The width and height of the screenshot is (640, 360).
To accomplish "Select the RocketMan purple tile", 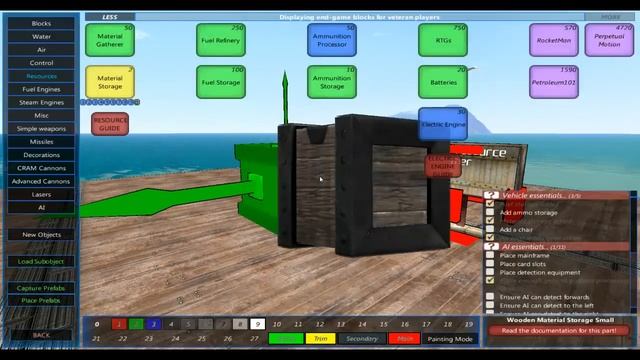I will [x=554, y=40].
